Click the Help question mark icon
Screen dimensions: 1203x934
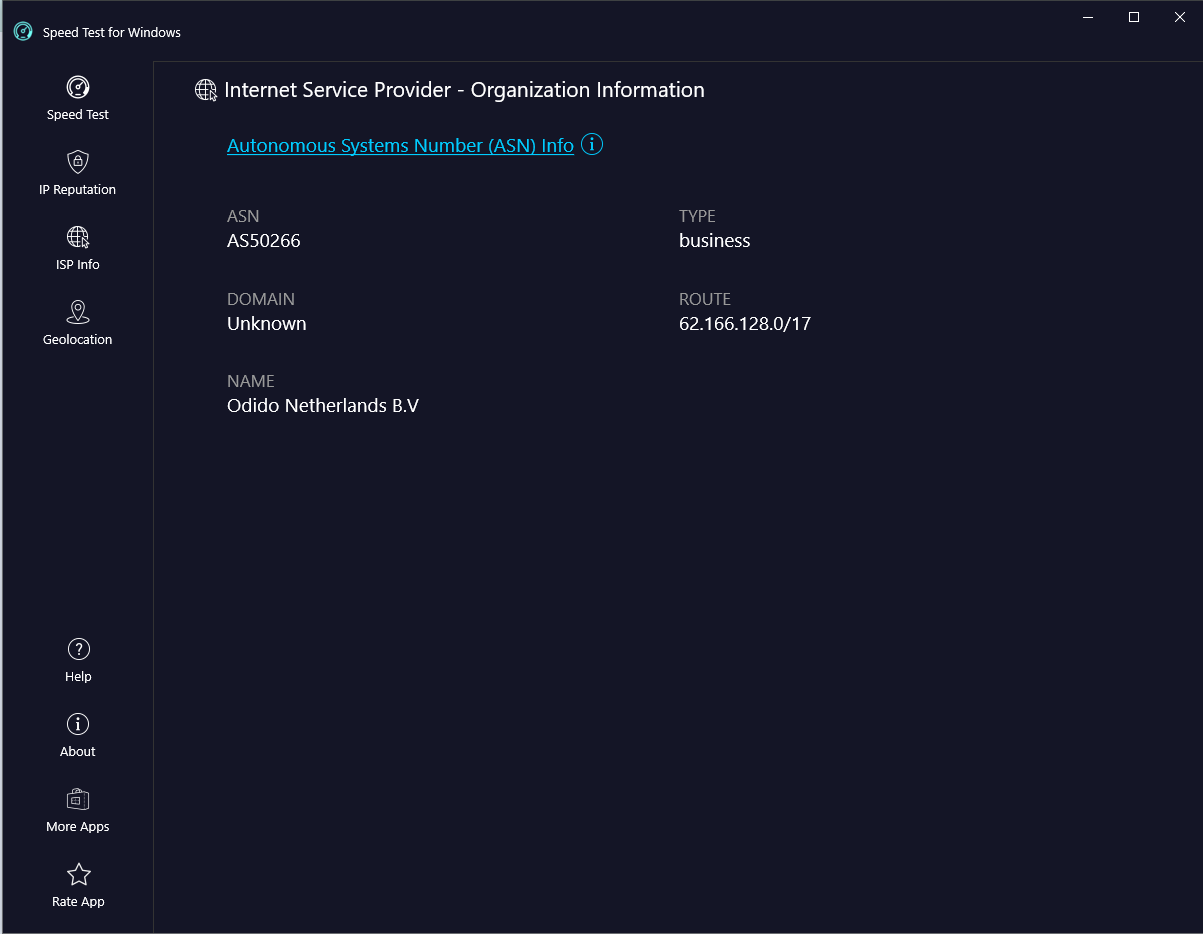(78, 649)
